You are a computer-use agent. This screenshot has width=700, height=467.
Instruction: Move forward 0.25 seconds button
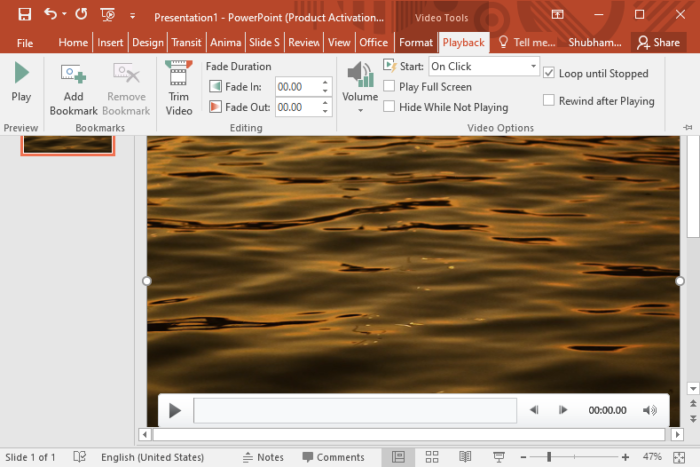point(563,410)
